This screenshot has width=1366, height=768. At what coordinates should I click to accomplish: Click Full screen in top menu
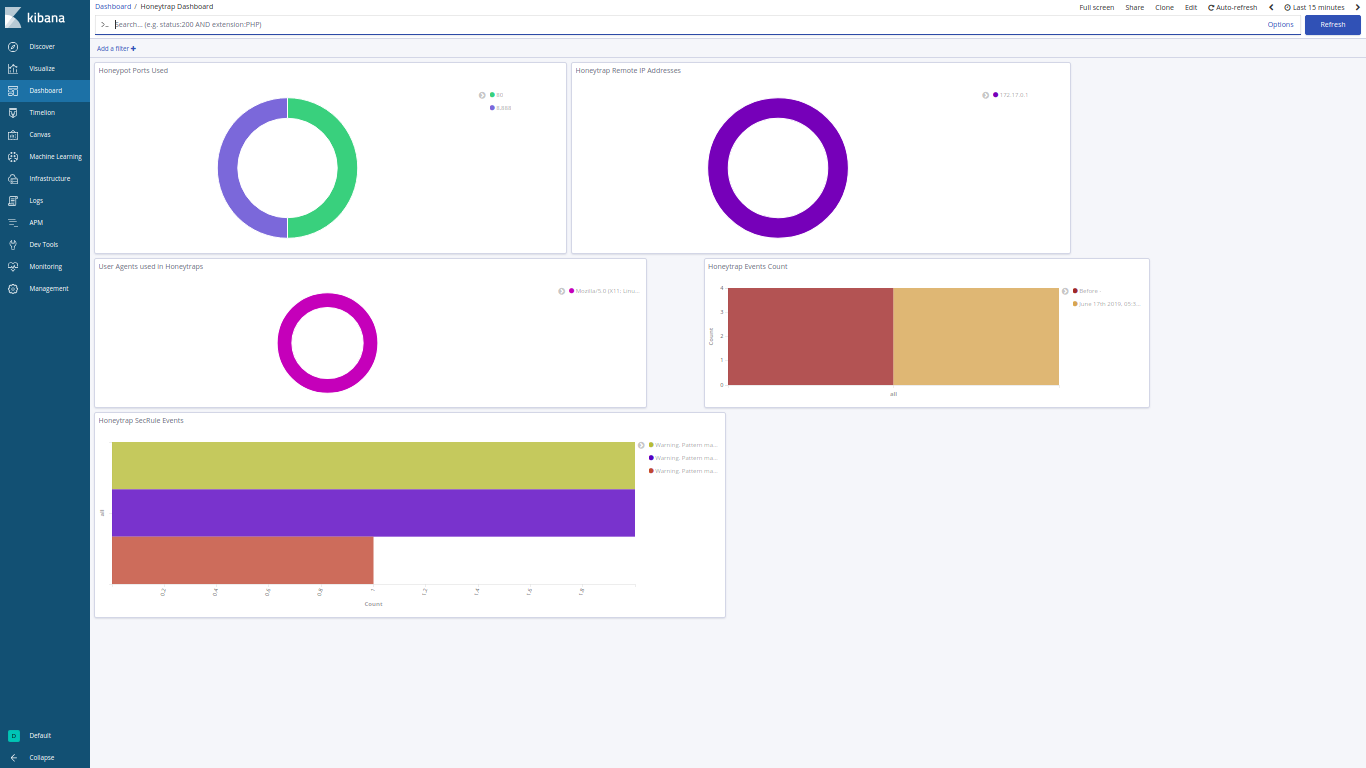tap(1096, 7)
